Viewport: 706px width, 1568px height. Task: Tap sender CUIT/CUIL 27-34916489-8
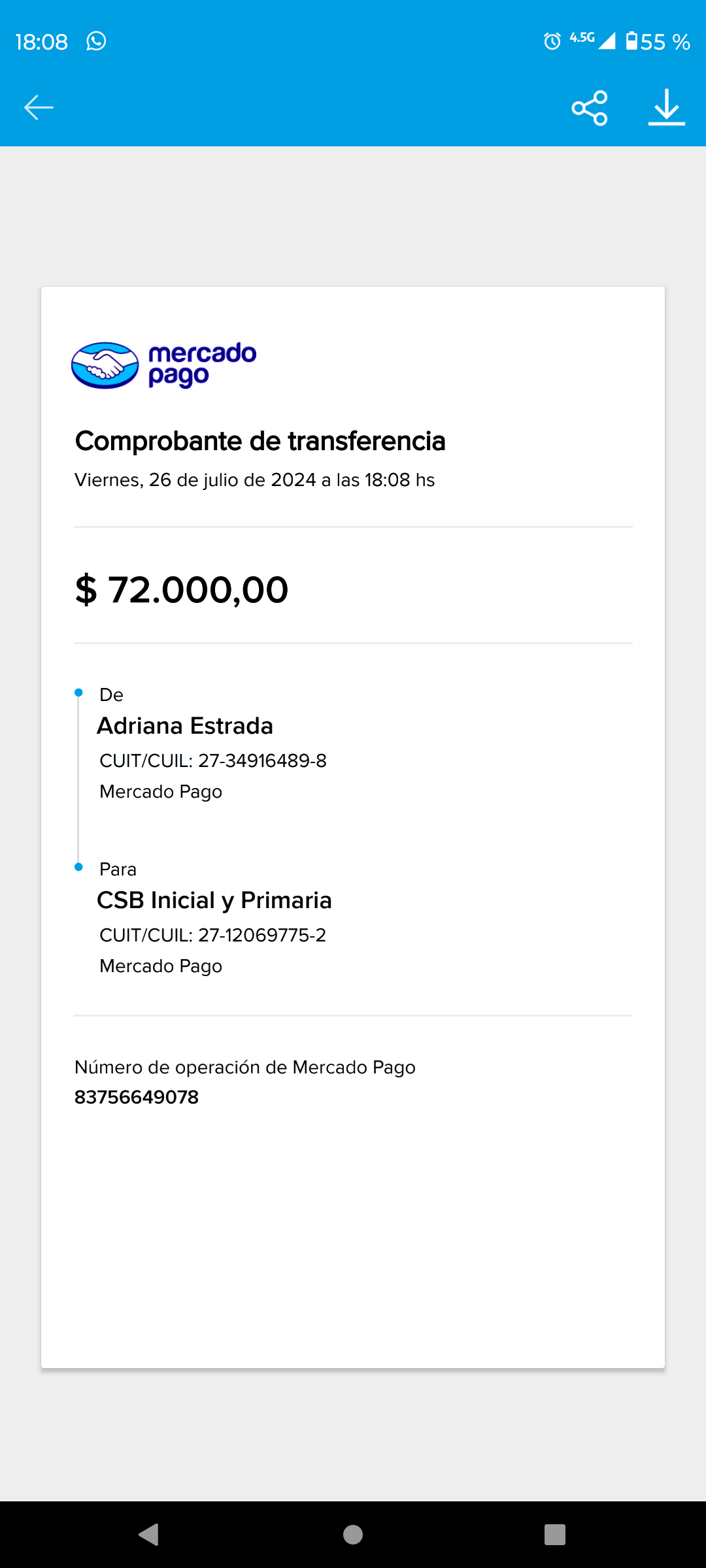(213, 760)
